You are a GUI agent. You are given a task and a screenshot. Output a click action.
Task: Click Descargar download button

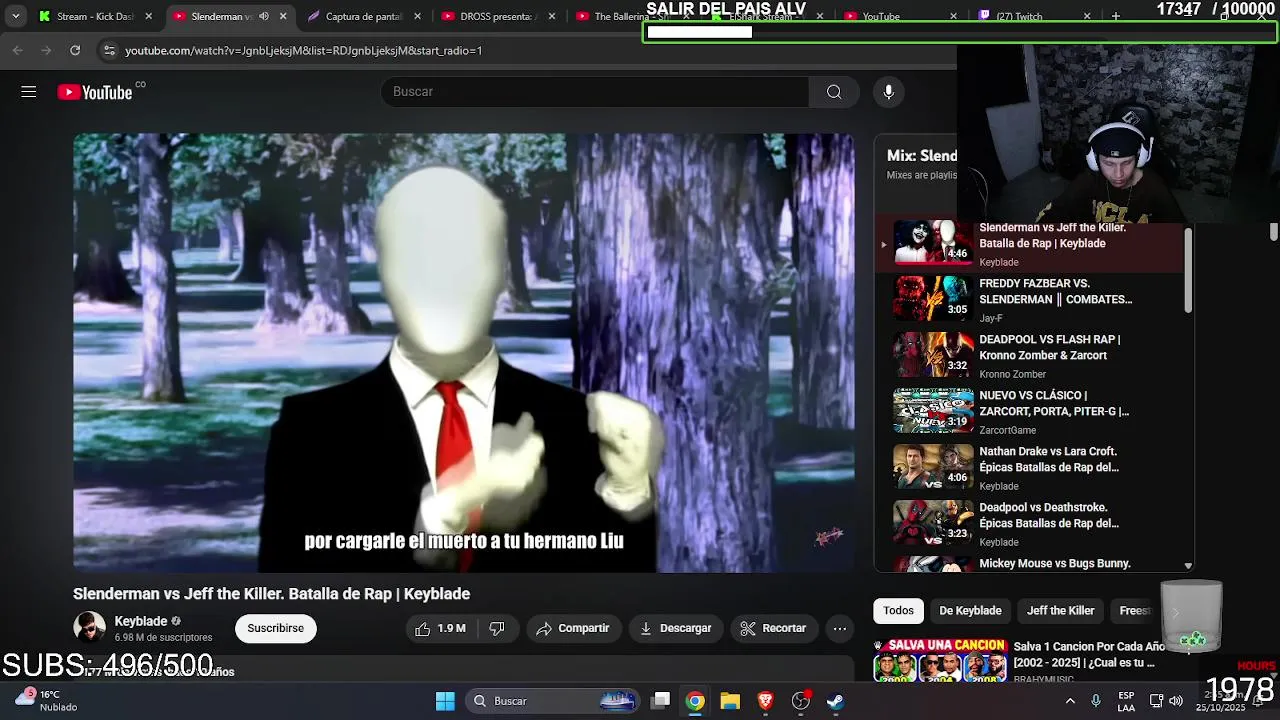(x=676, y=628)
